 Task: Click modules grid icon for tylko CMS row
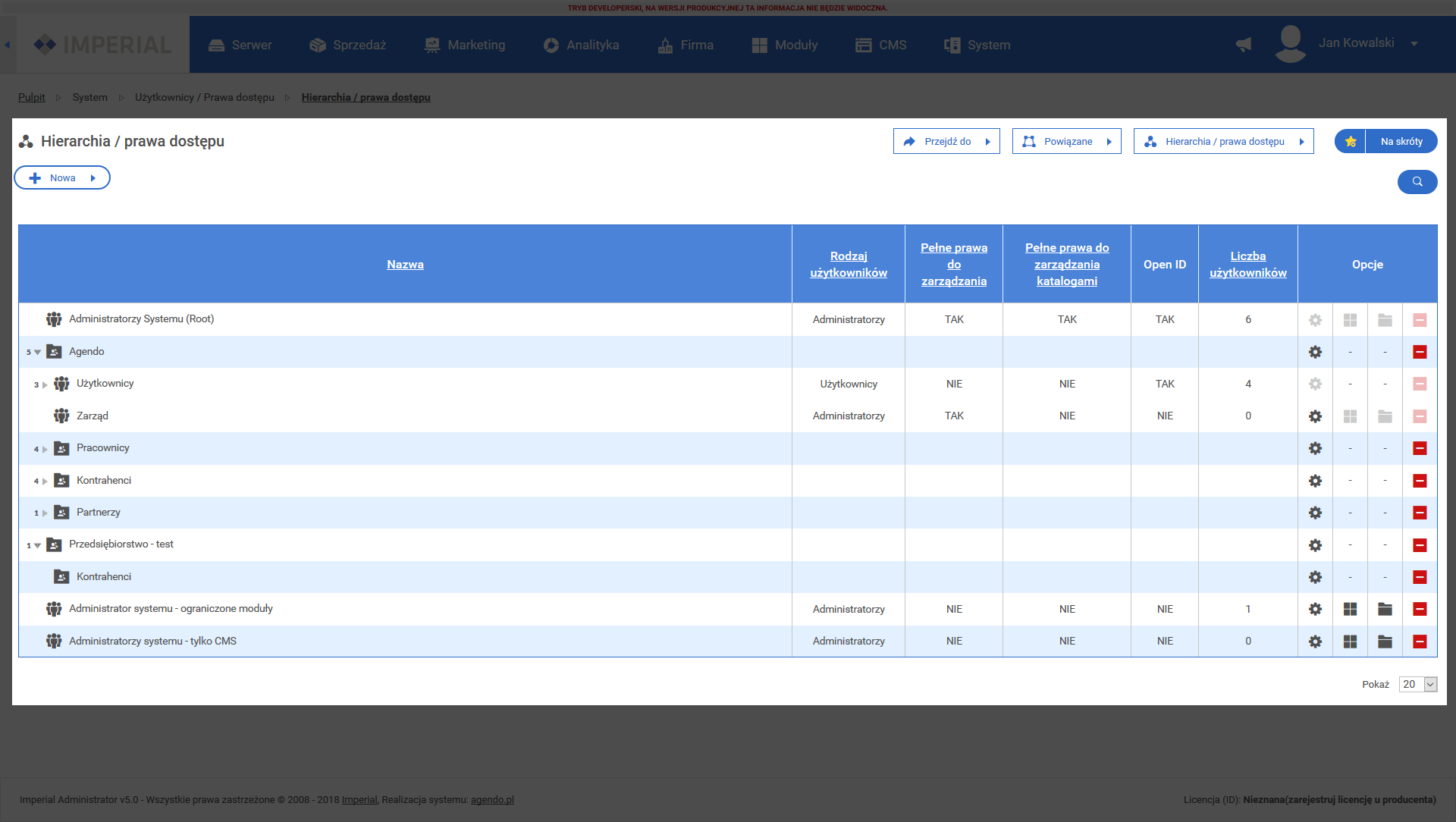click(1350, 642)
